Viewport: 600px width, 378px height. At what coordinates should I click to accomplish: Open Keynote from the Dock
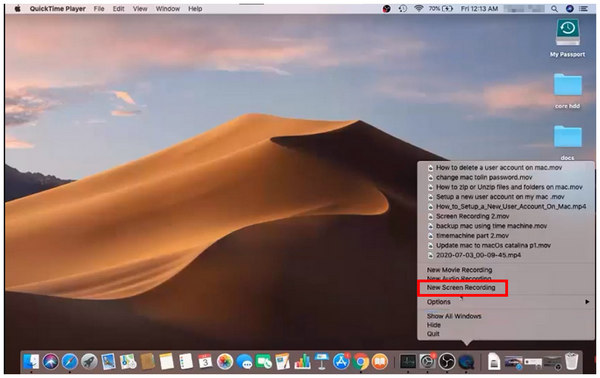[321, 362]
